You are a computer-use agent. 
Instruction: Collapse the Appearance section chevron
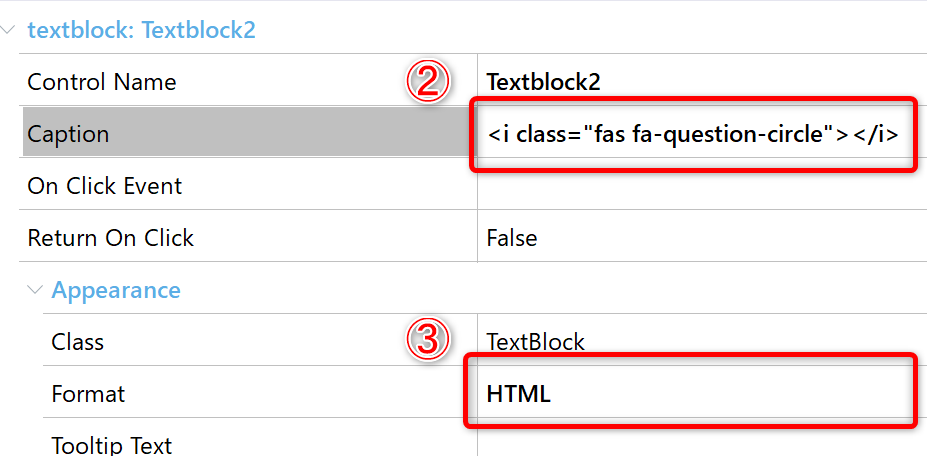click(x=35, y=290)
